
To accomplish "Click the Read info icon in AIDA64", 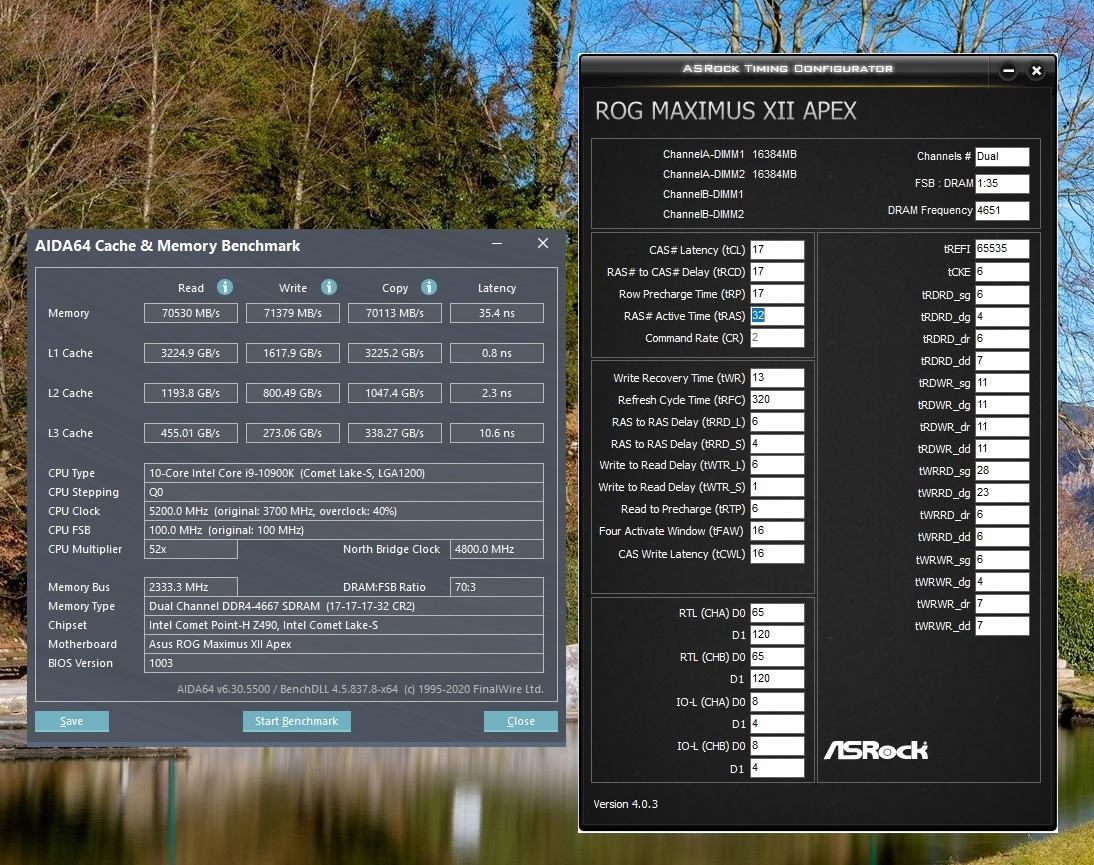I will (x=225, y=287).
